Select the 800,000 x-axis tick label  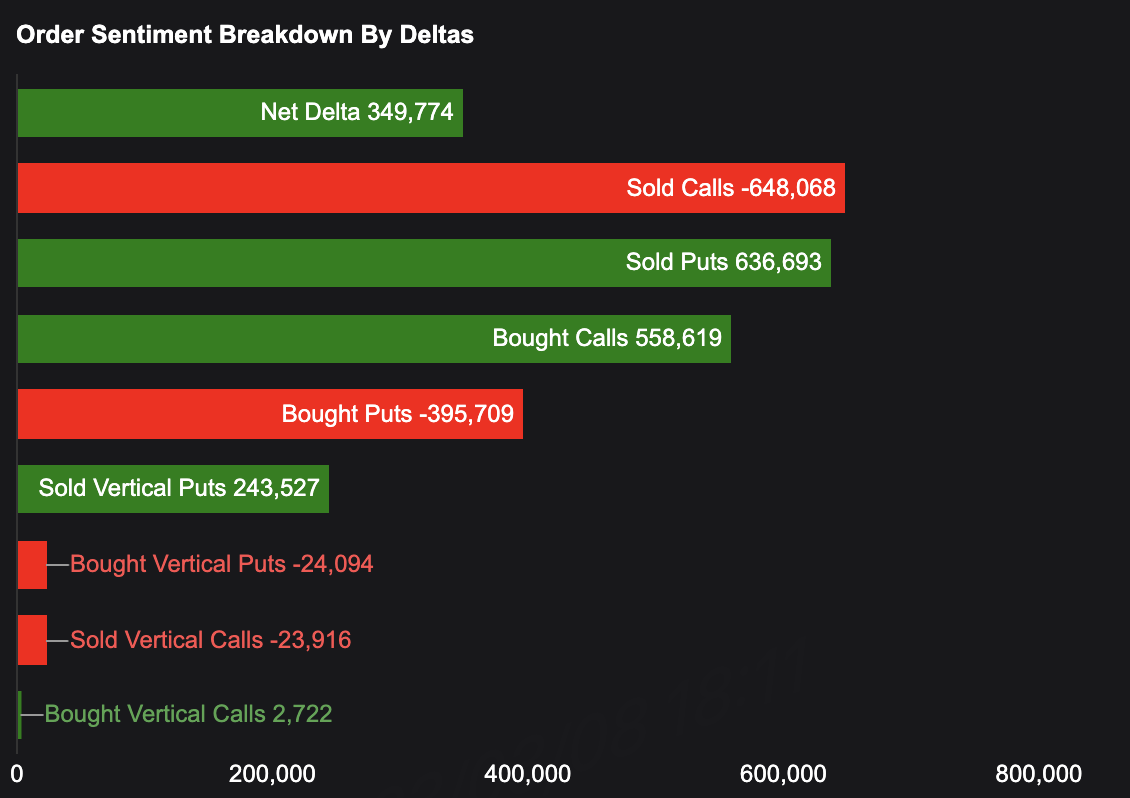(1040, 774)
